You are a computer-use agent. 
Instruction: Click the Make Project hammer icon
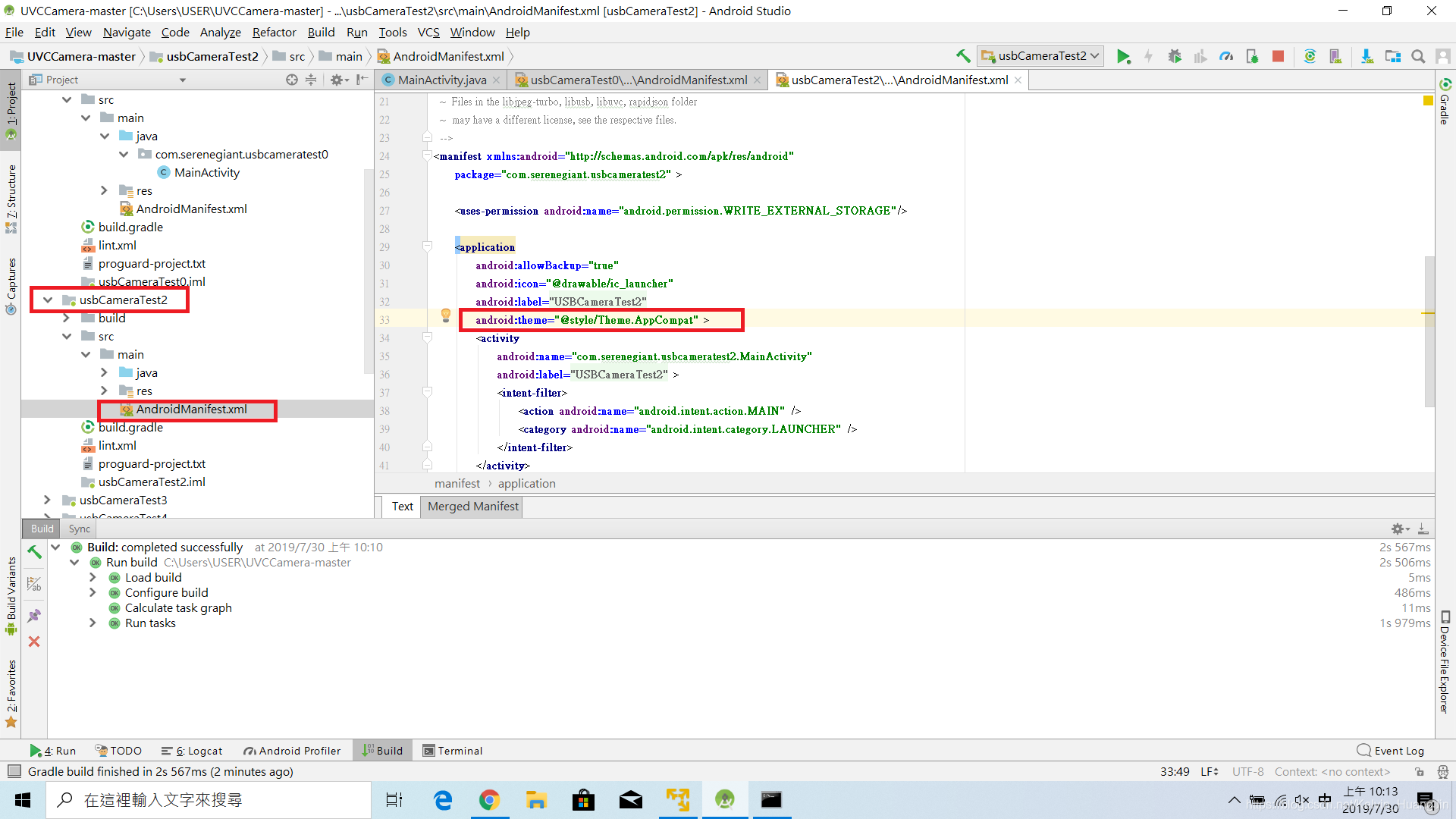tap(962, 56)
